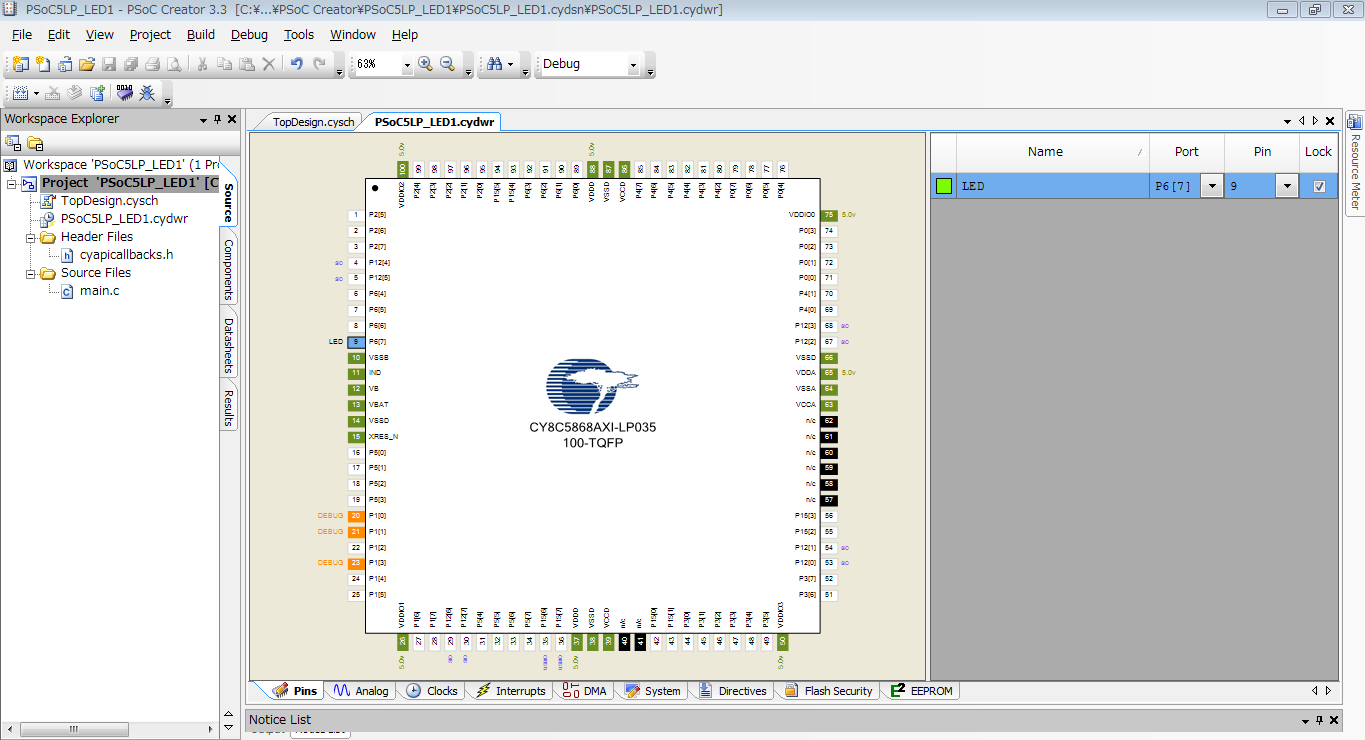Open the File menu

pos(22,34)
